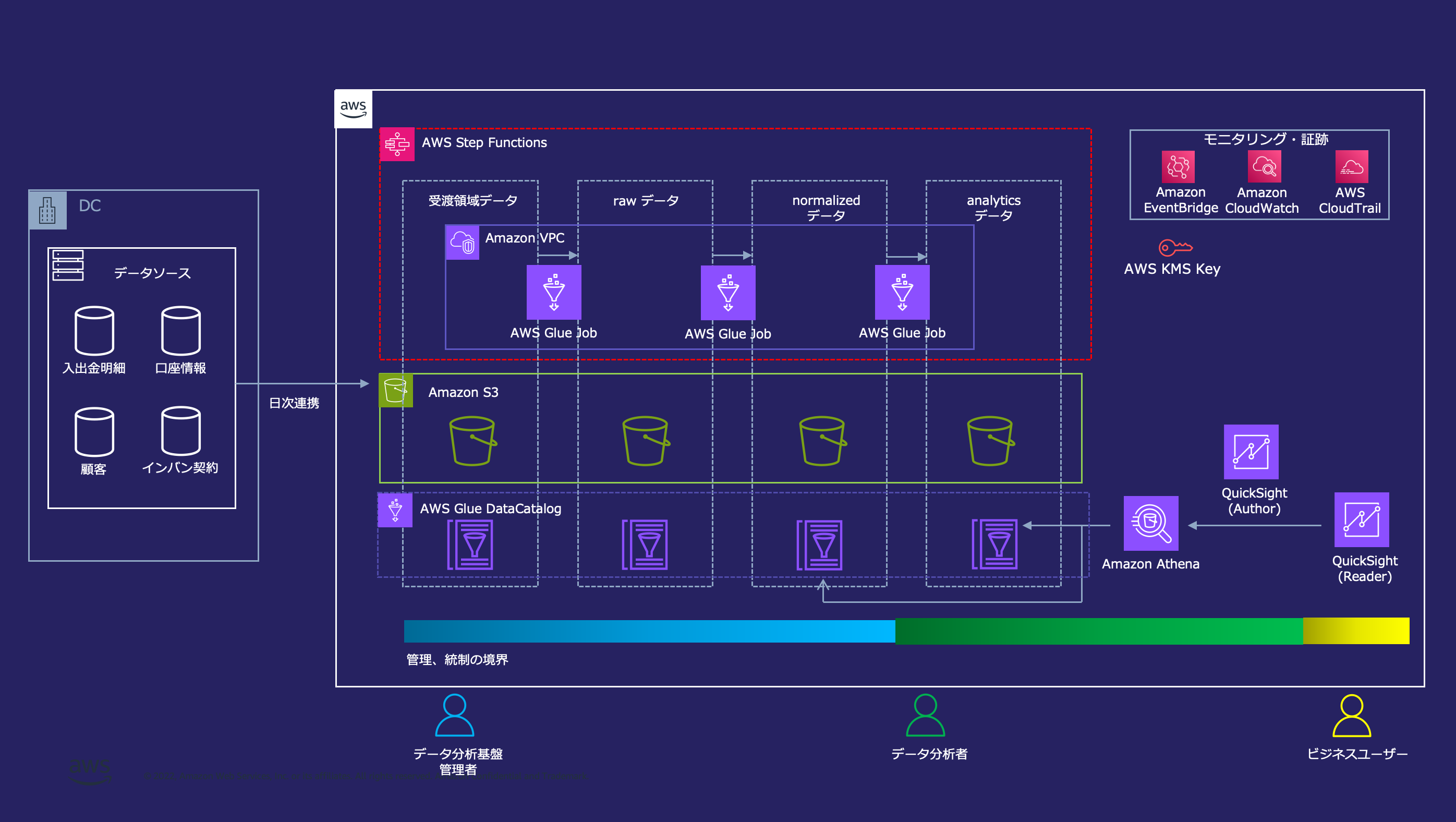Click the "データソース" heading
1456x822 pixels.
(153, 273)
